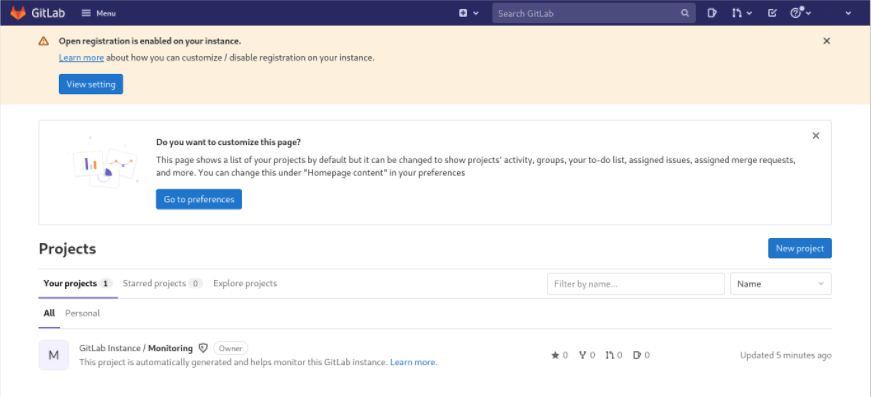
Task: Expand the user avatar dropdown arrow
Action: coord(848,13)
